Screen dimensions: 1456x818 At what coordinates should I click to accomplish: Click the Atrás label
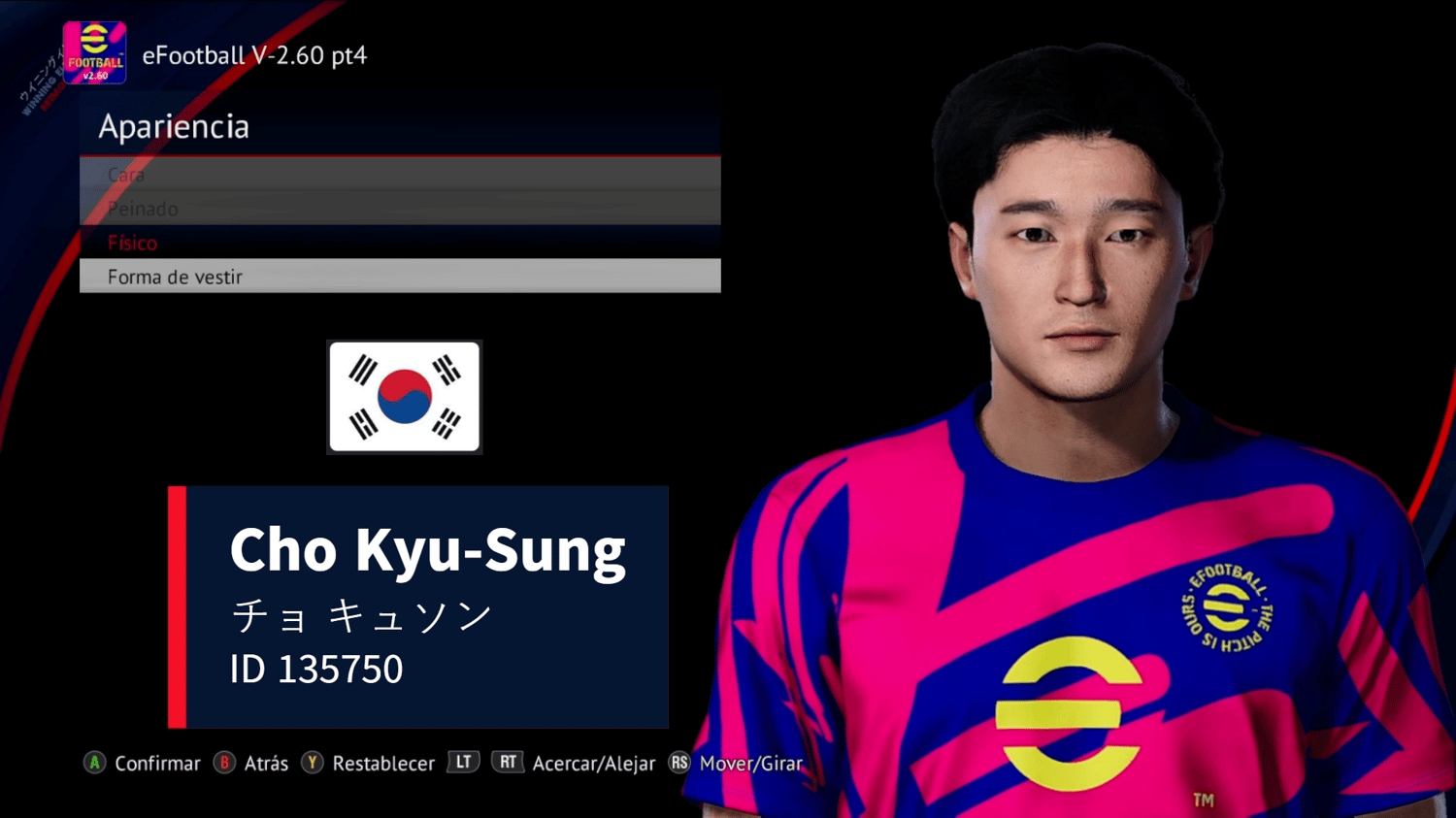[x=266, y=764]
